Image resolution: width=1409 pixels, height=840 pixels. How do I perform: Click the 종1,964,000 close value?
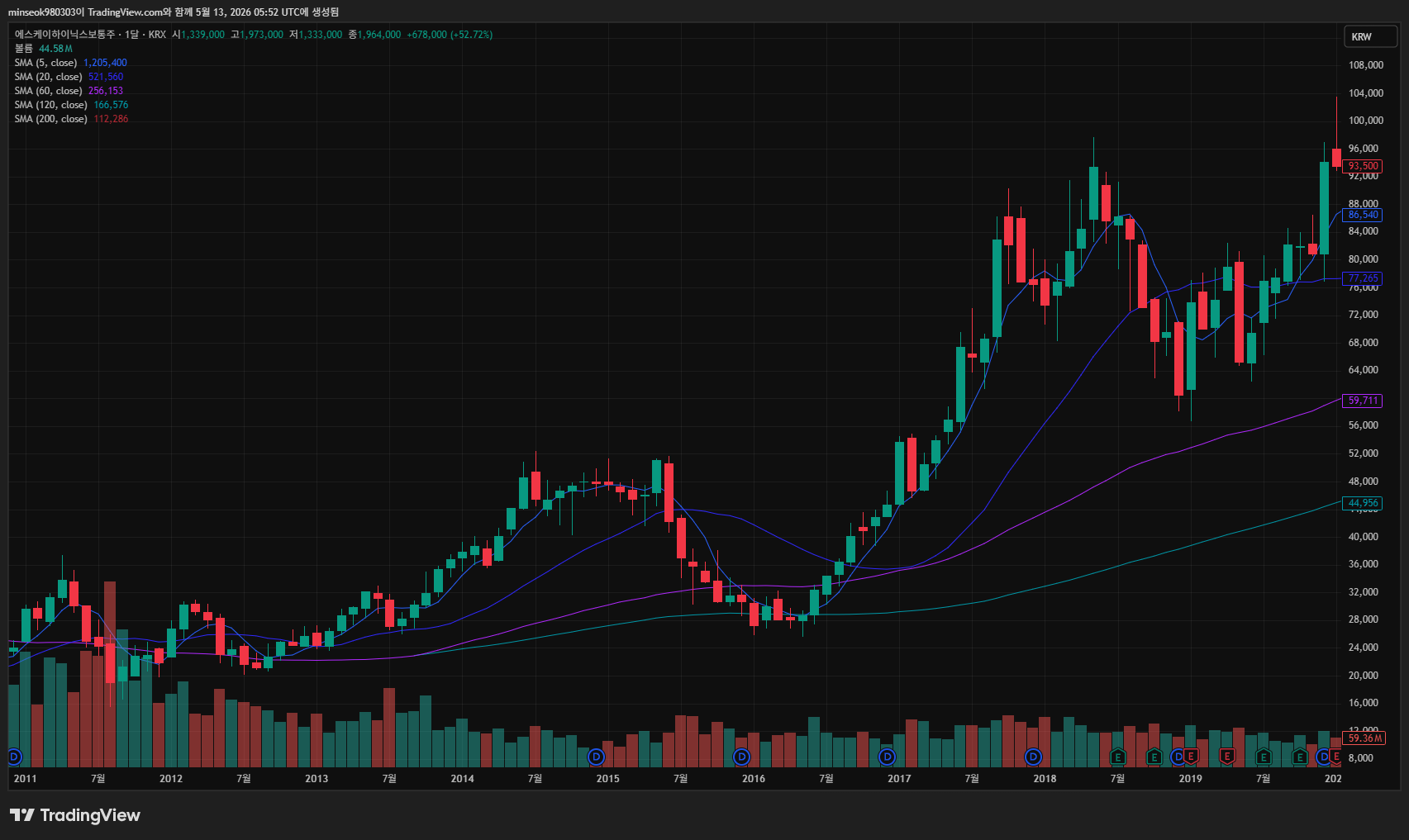[x=374, y=35]
